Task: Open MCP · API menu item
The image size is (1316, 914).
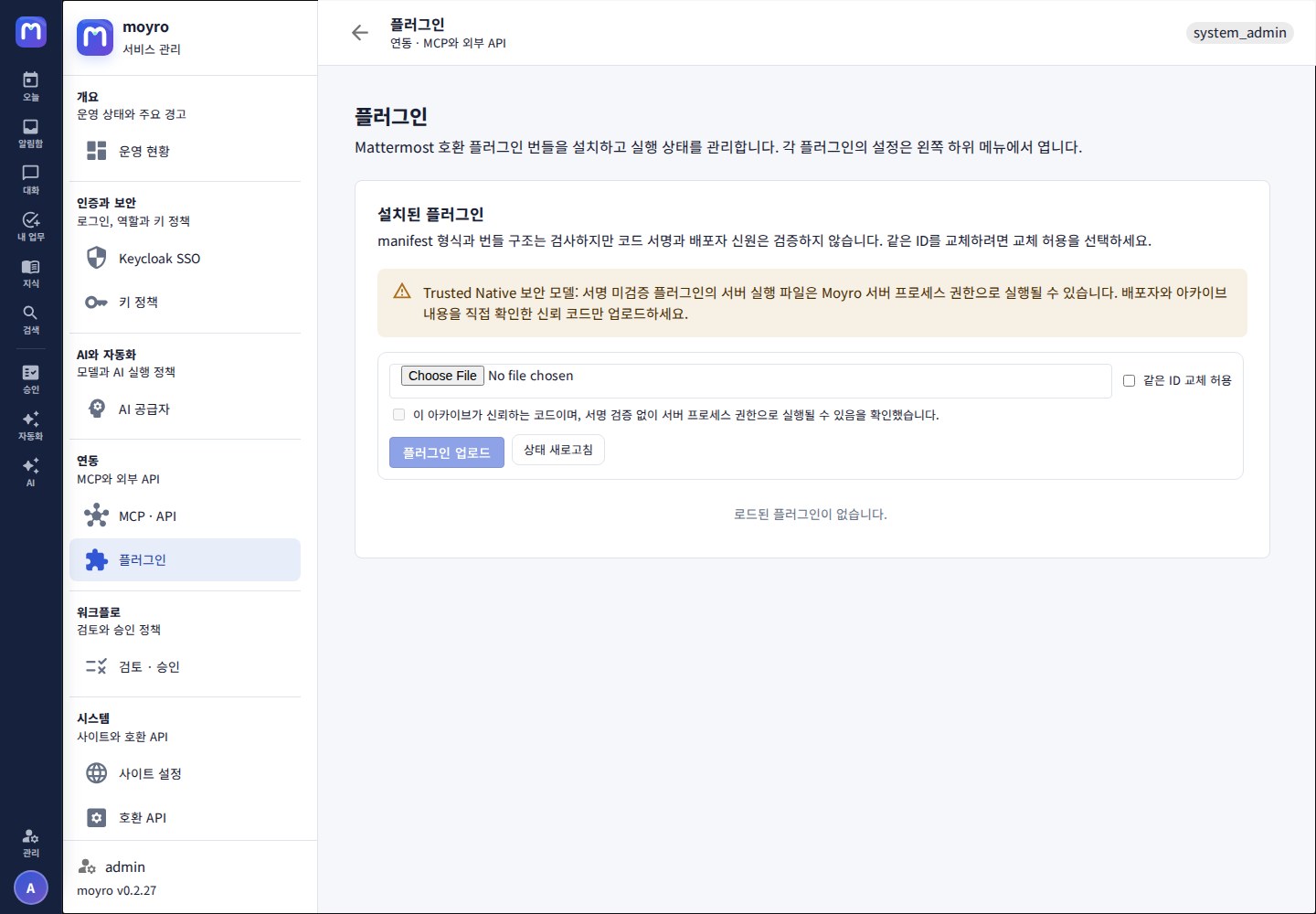Action: (x=185, y=515)
